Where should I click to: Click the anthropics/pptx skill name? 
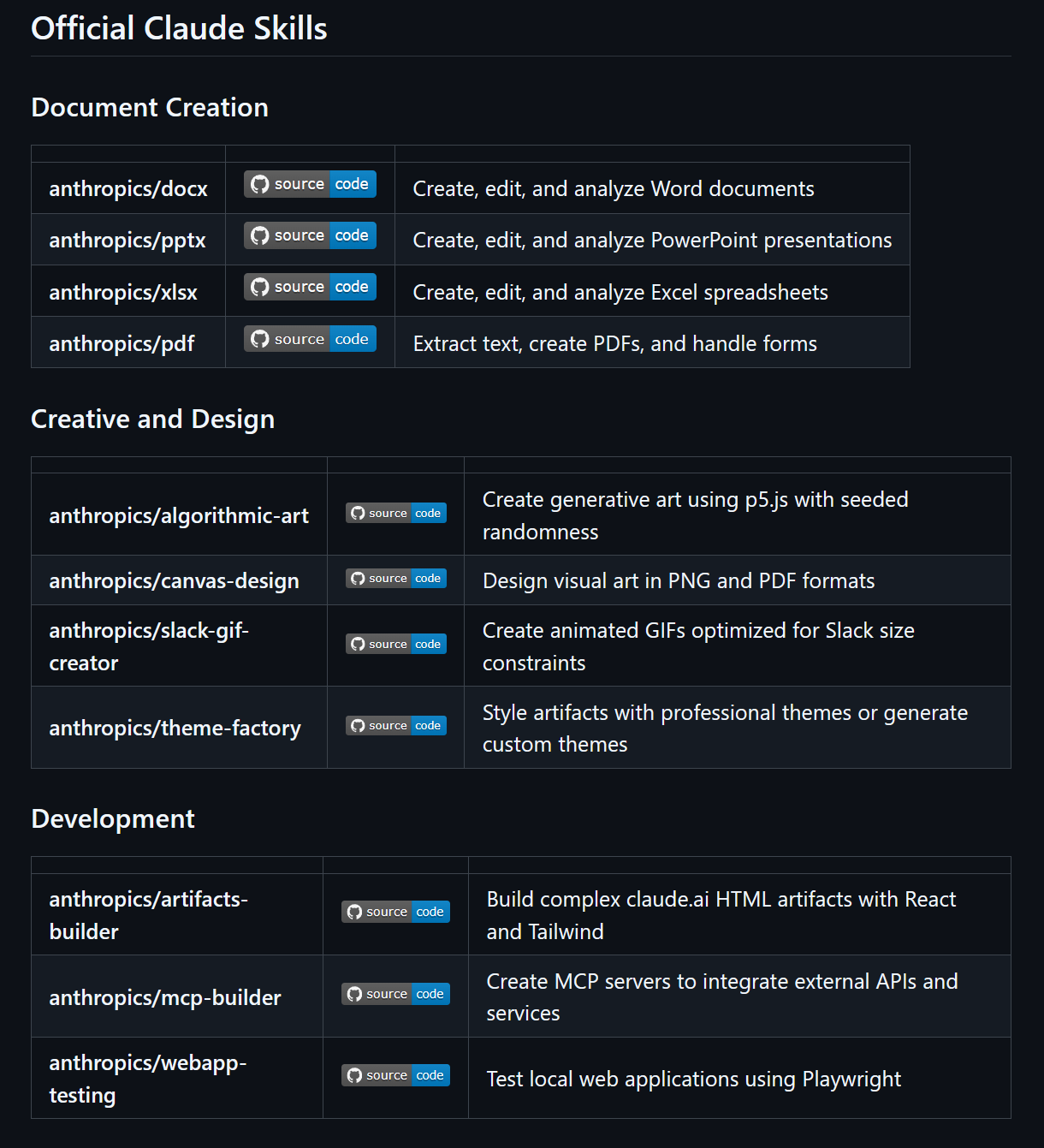(x=128, y=241)
